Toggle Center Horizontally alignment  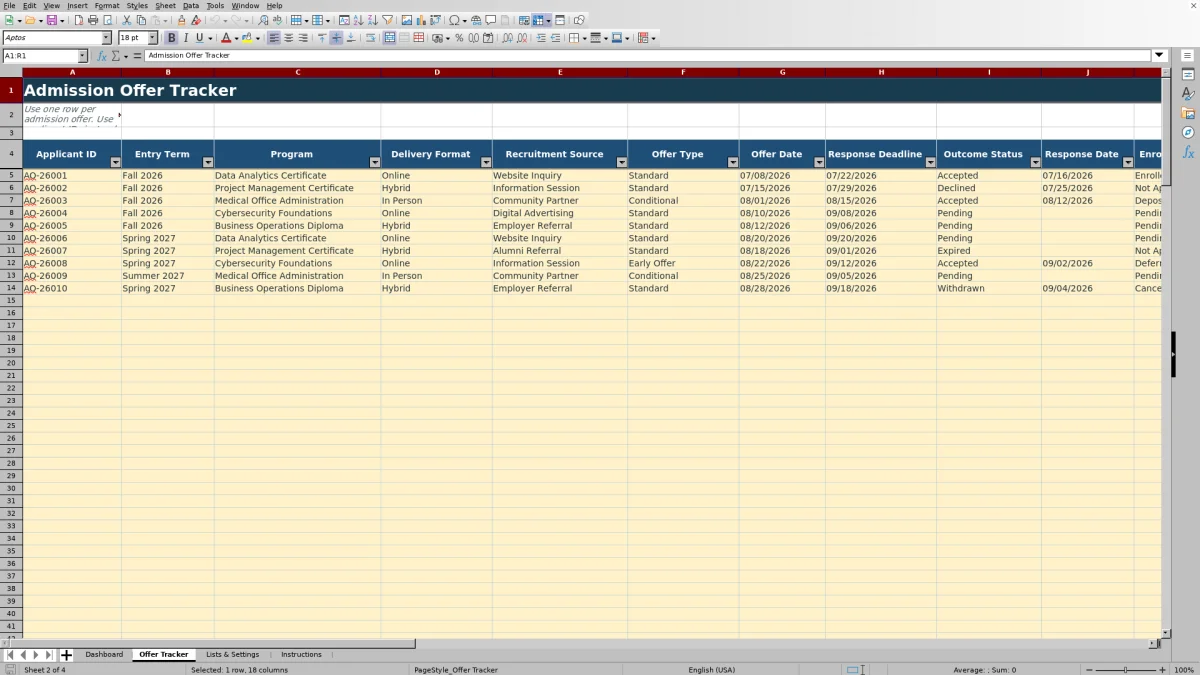coord(289,38)
